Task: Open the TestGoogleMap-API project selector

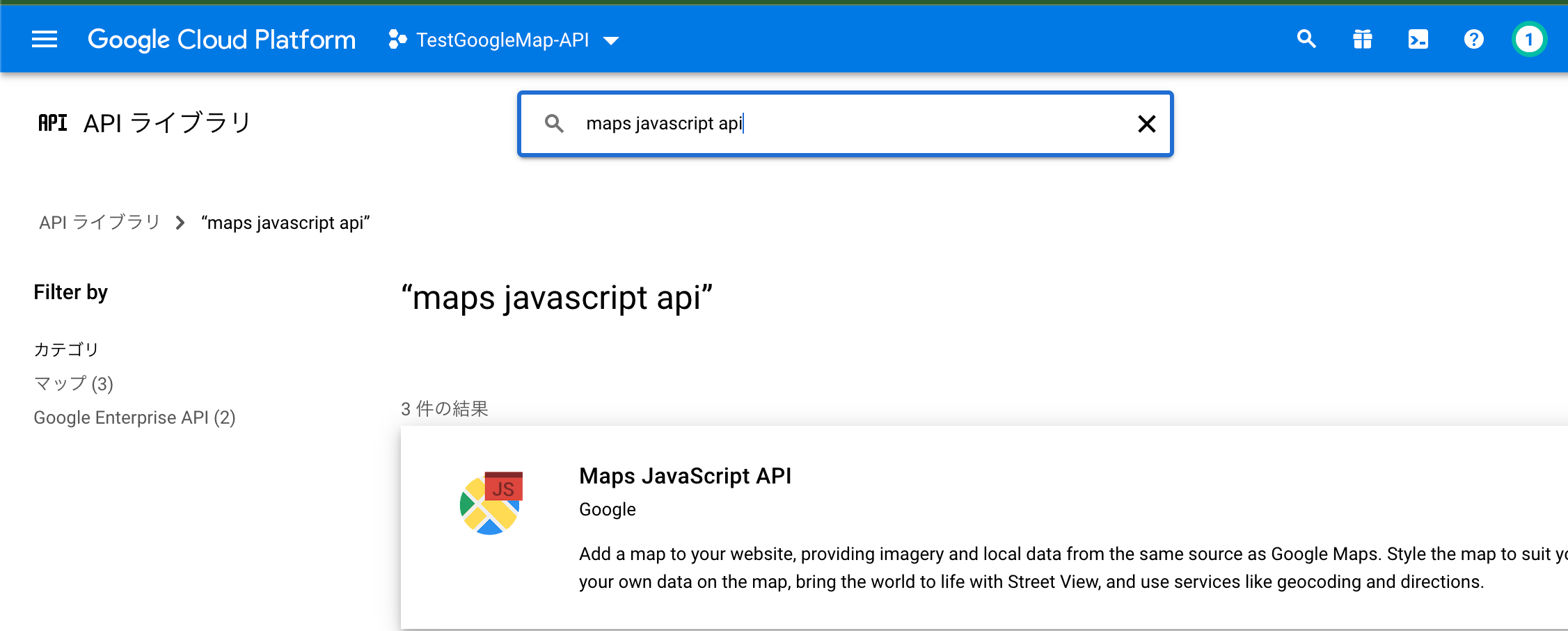Action: pos(504,40)
